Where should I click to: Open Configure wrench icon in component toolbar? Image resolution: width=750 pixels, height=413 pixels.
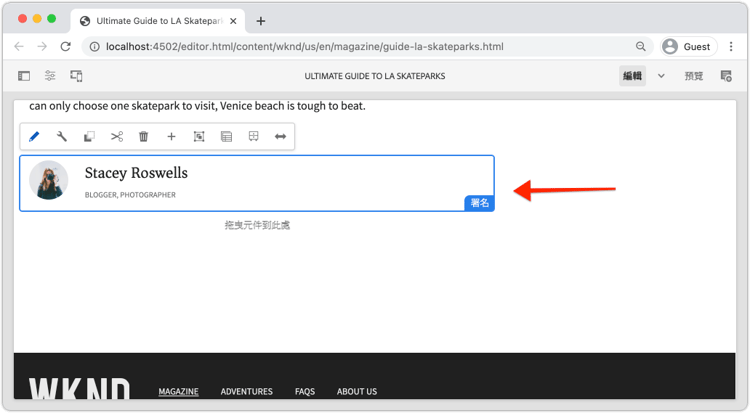[x=62, y=137]
